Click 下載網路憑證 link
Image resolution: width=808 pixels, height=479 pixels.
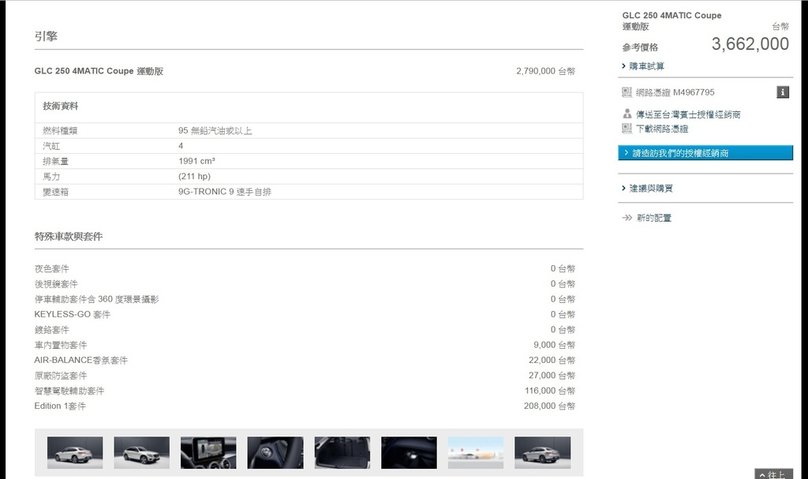point(662,129)
